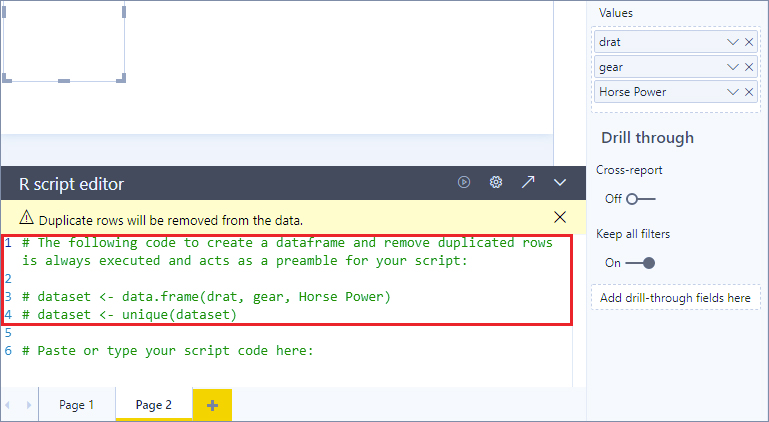Viewport: 769px width, 422px height.
Task: Click the pop-out arrow in R script editor
Action: (528, 182)
